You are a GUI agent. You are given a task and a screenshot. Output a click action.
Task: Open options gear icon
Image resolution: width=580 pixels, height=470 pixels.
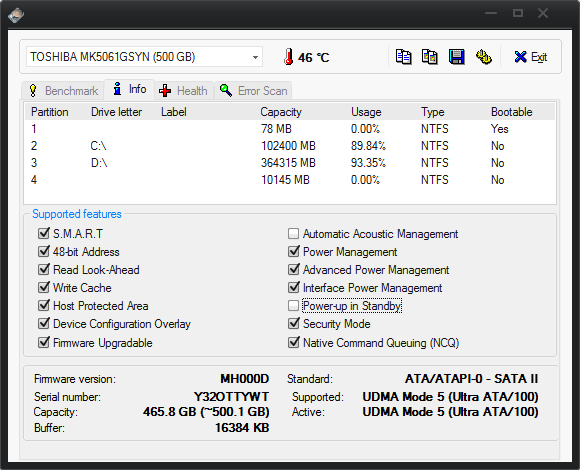pos(483,57)
